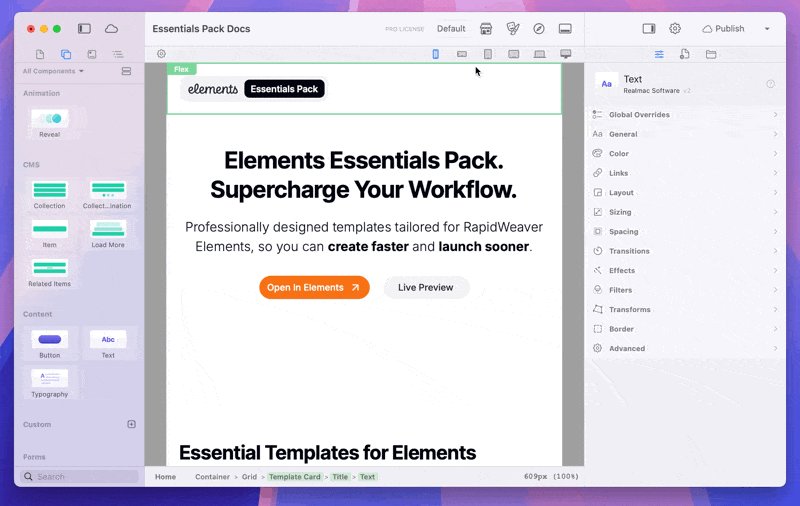Open Publish options dropdown arrow
This screenshot has width=800, height=506.
coord(767,29)
